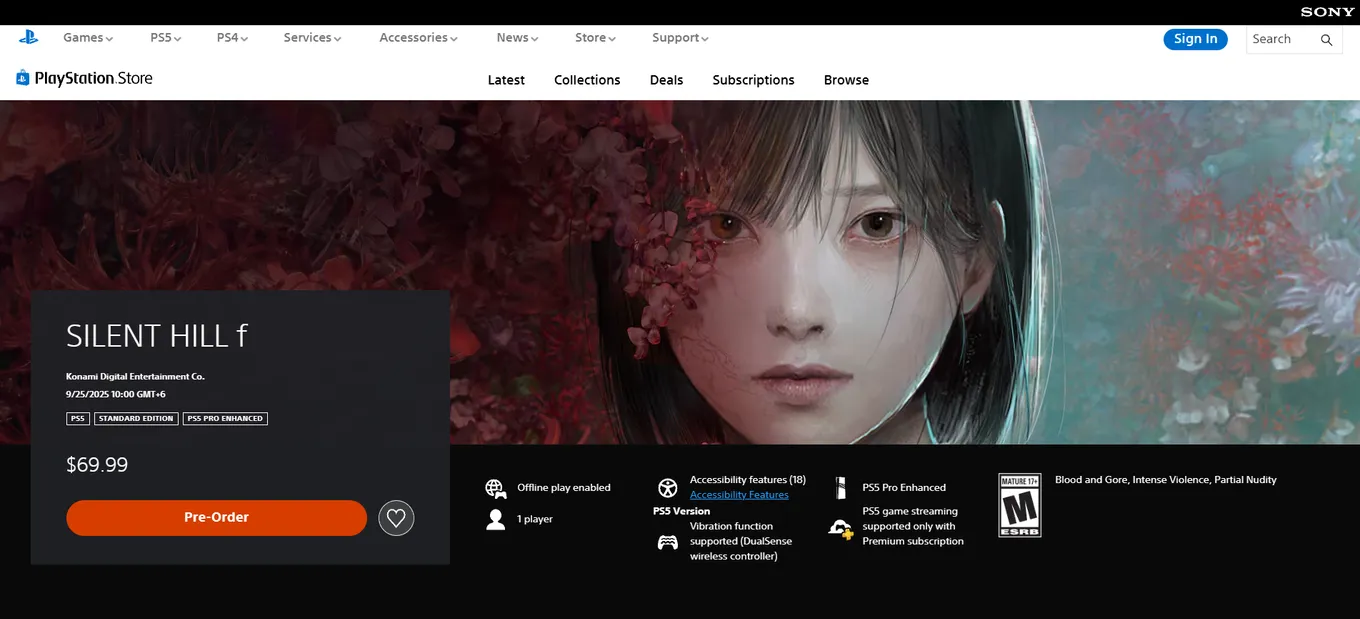
Task: Click the Accessibility features (18) text
Action: point(747,480)
